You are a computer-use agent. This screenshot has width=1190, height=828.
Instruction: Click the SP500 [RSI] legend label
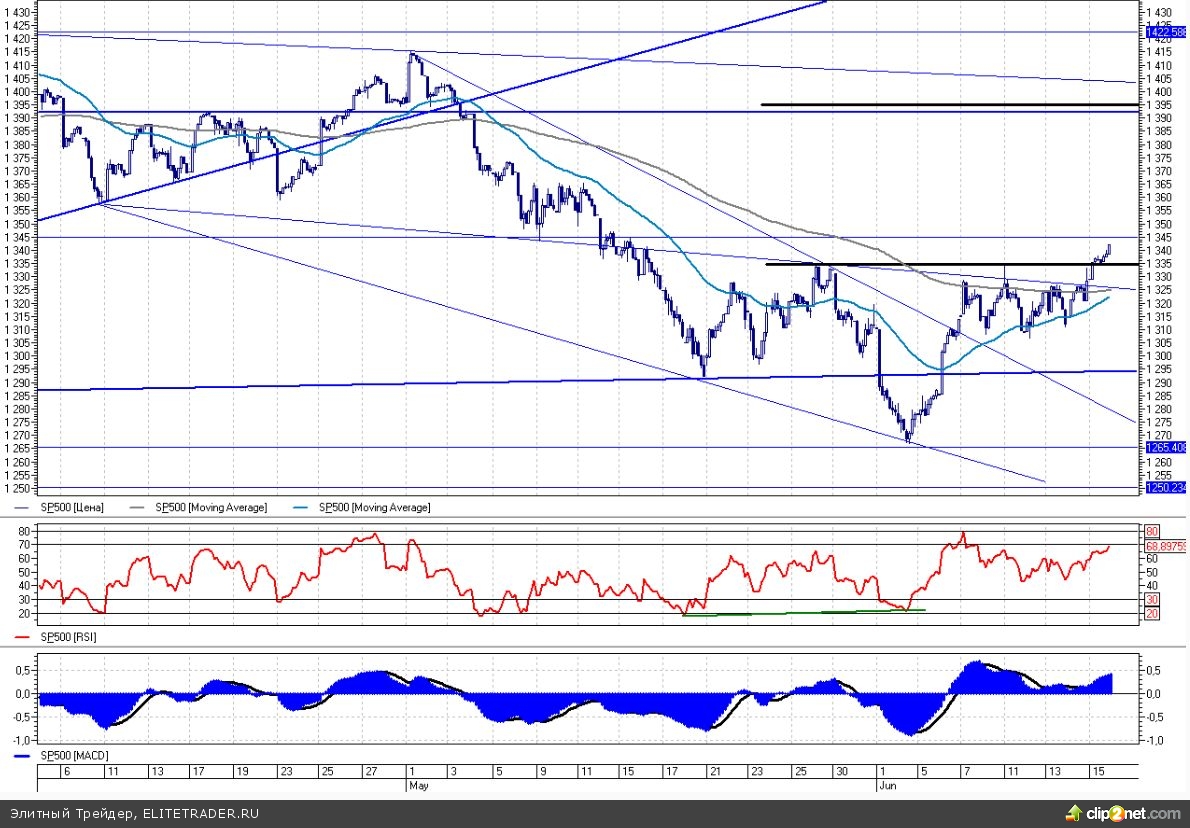click(68, 637)
